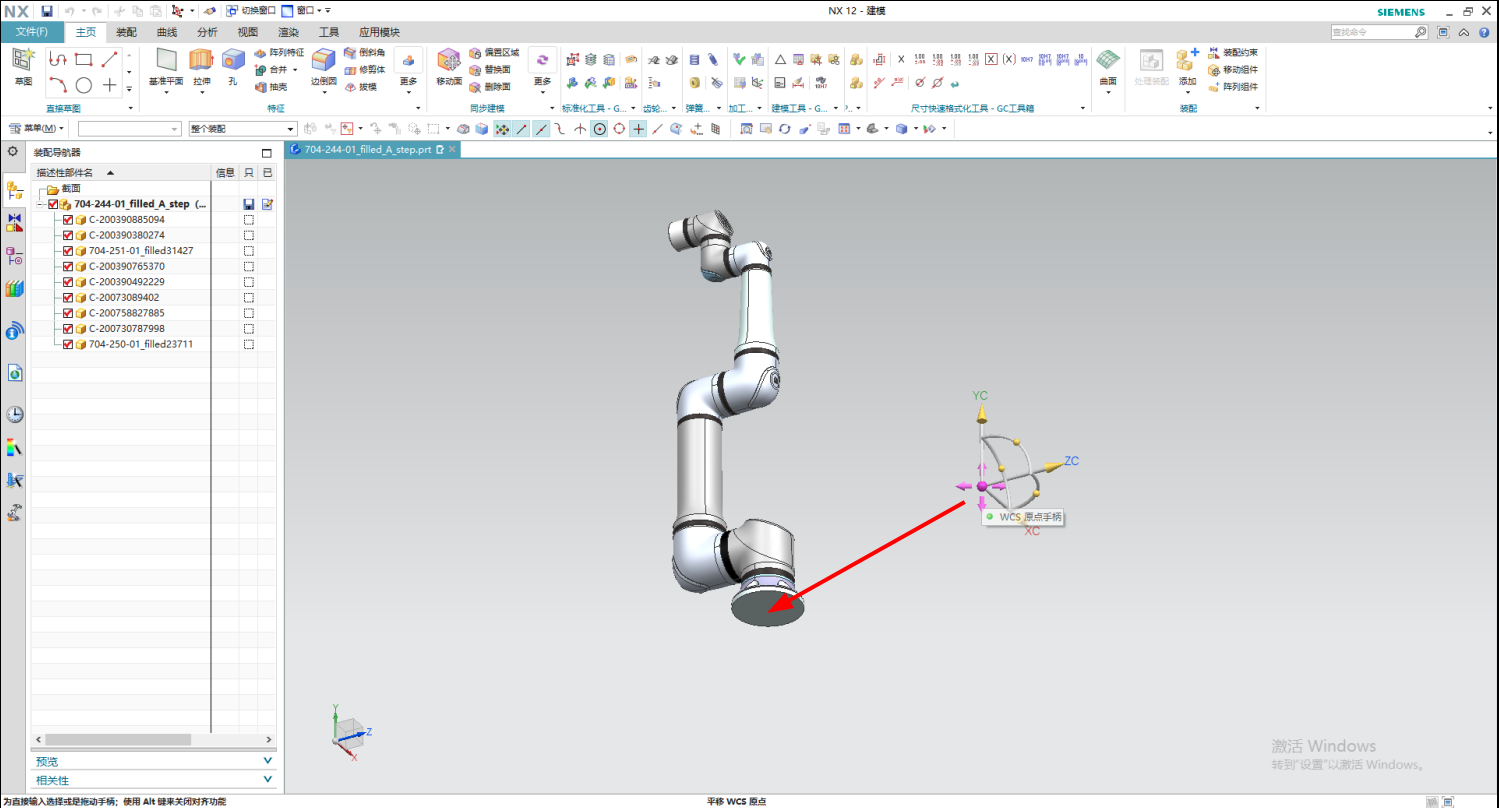Uncheck component C-200758827885
Viewport: 1499px width, 808px height.
tap(68, 313)
